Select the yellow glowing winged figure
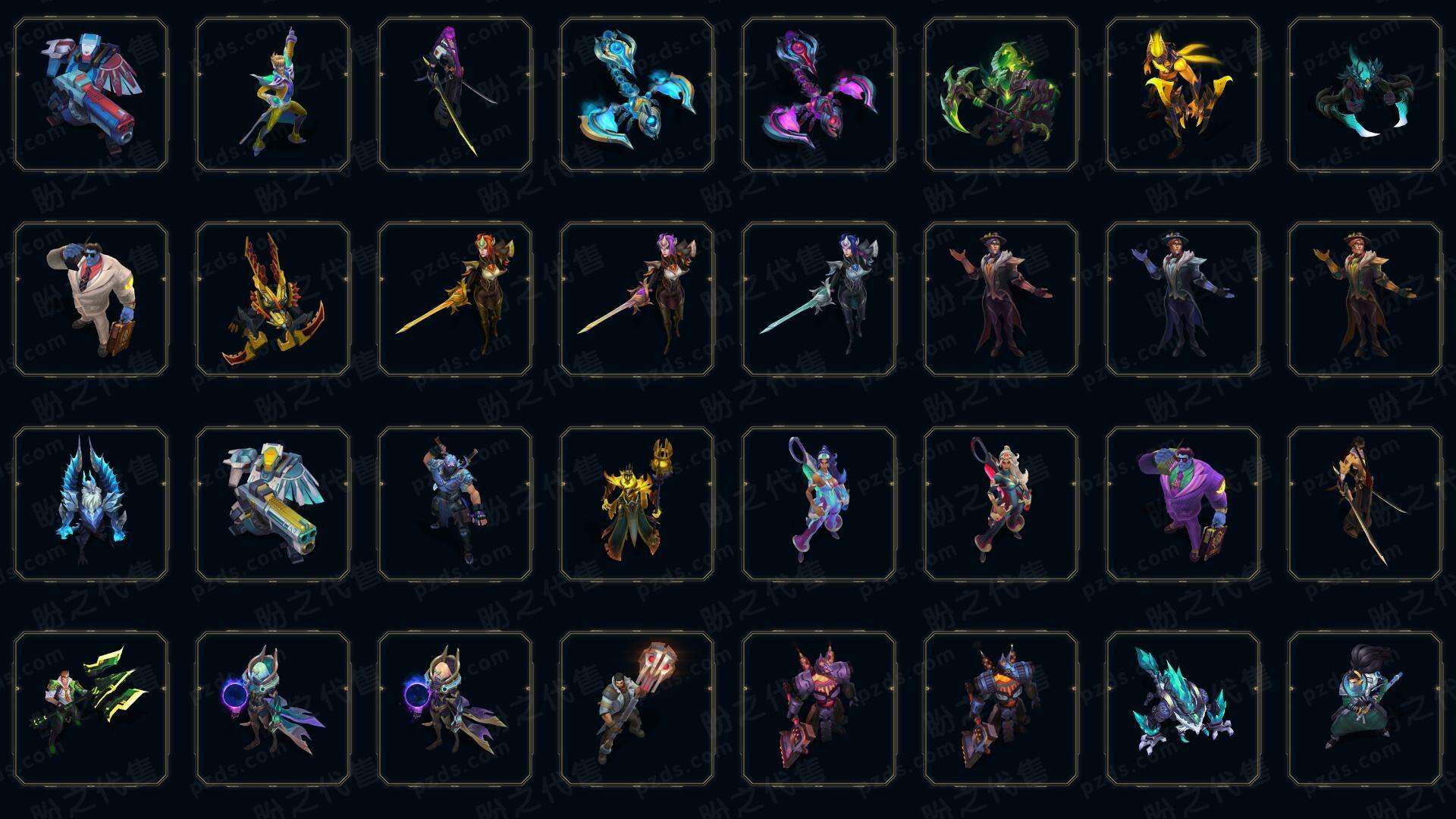 1183,95
